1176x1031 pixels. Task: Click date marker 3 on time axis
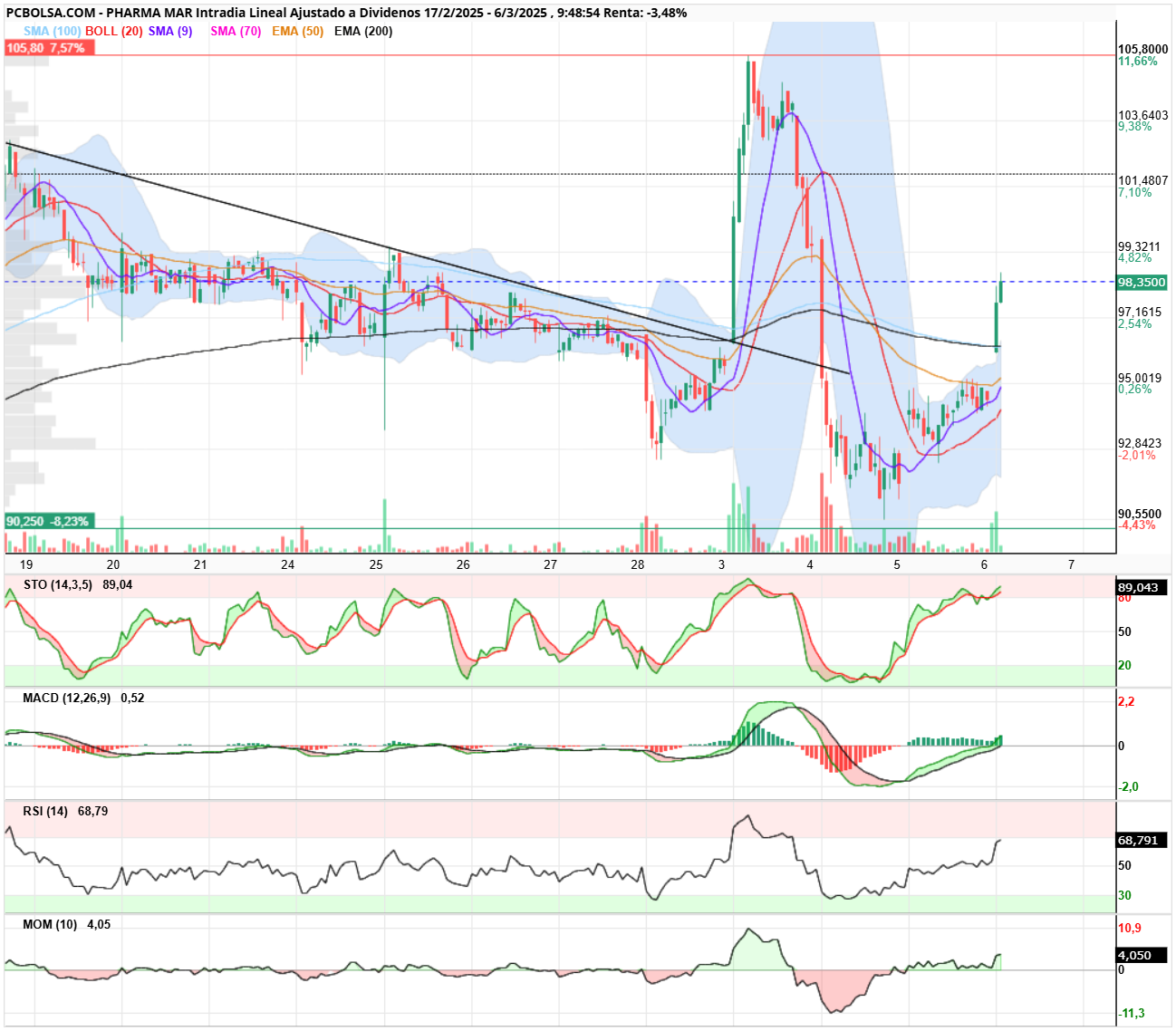coord(722,564)
